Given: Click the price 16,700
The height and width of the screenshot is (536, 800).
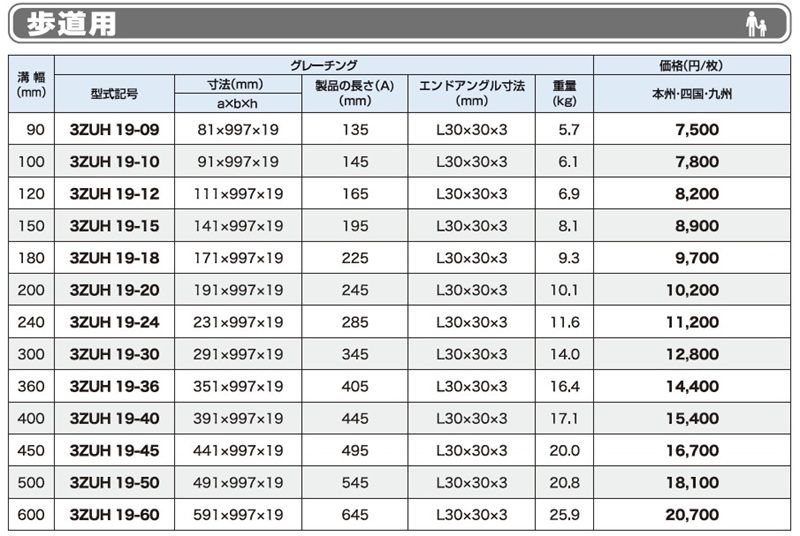Looking at the screenshot, I should click(692, 451).
